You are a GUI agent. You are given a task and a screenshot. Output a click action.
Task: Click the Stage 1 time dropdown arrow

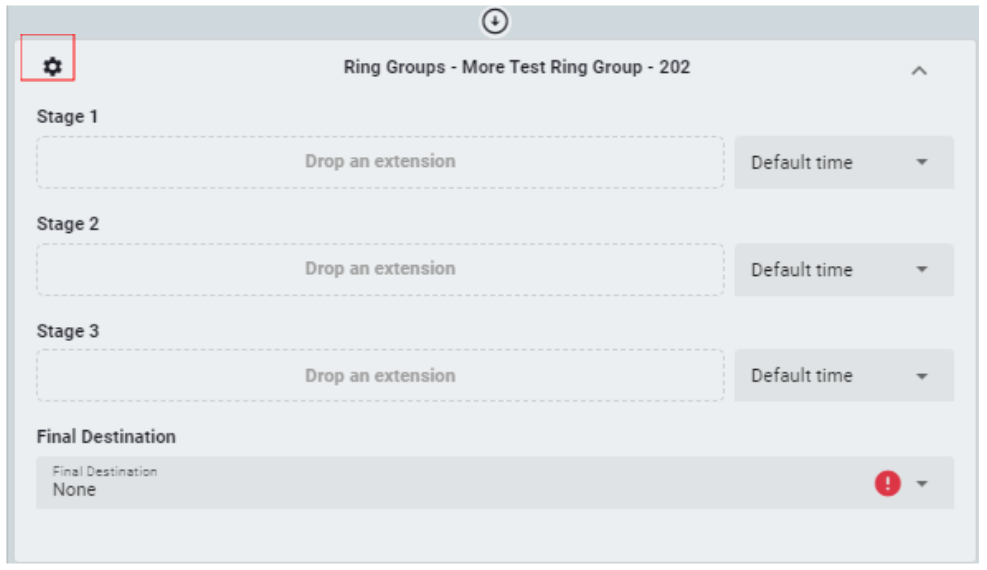click(922, 163)
